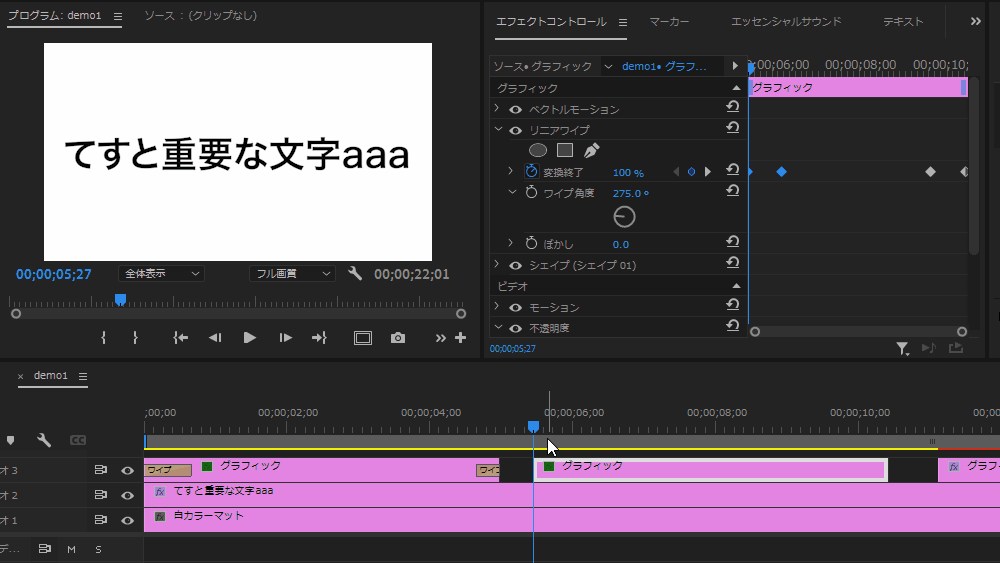Toggle sync lock on track V2
This screenshot has height=563, width=1000.
101,495
